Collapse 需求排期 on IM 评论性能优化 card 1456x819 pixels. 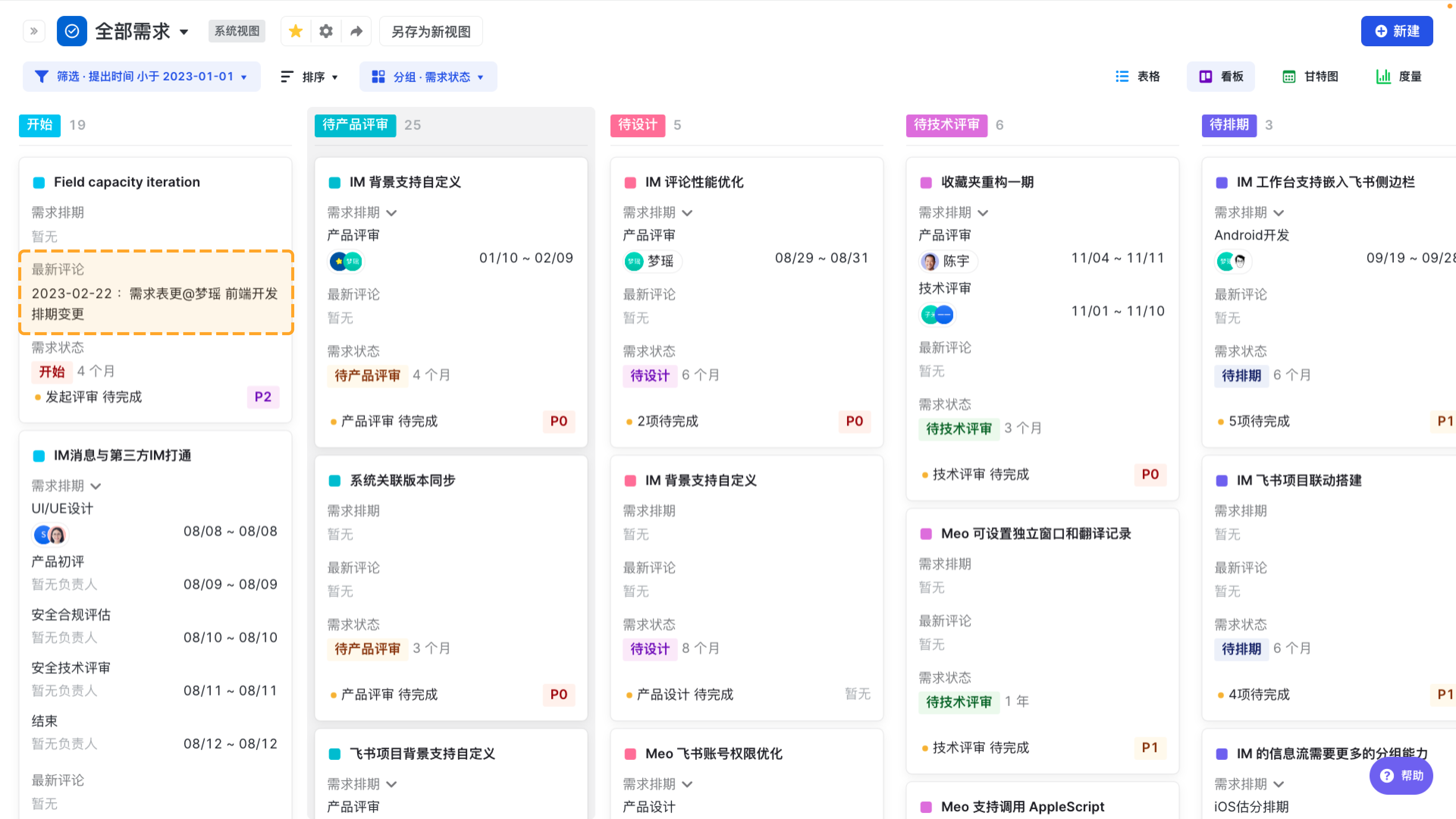pos(687,213)
